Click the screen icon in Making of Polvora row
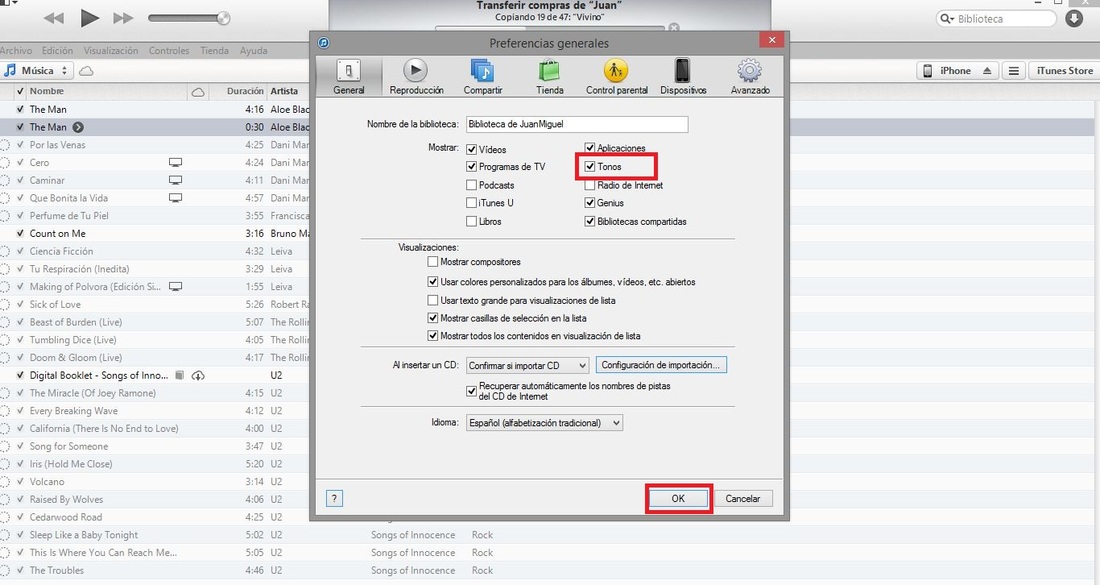Screen dimensions: 1100x585 tap(175, 286)
